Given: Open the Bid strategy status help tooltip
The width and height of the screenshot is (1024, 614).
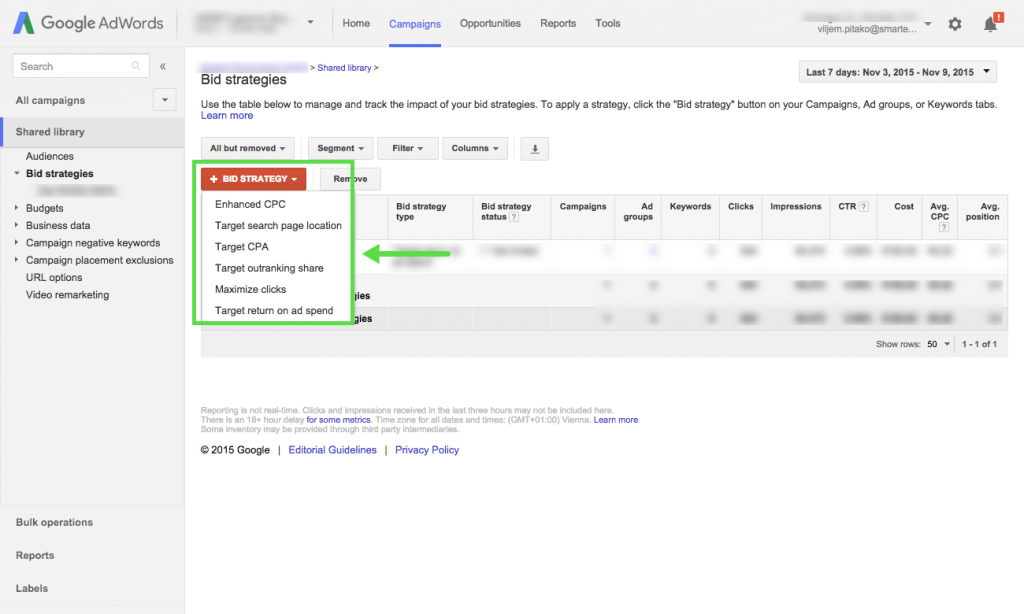Looking at the screenshot, I should click(x=514, y=217).
